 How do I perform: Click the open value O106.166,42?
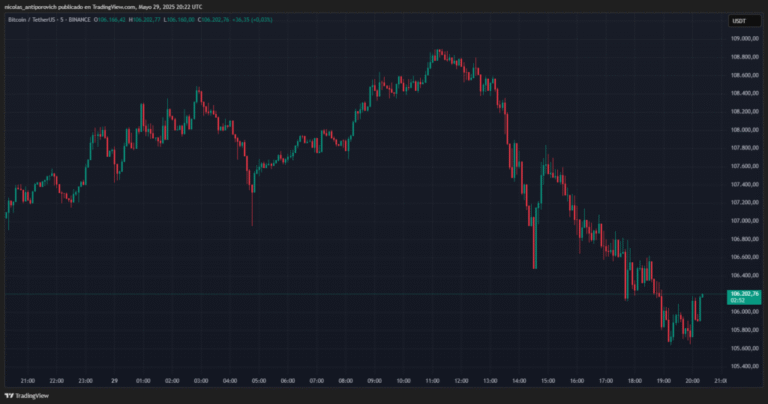pos(110,20)
